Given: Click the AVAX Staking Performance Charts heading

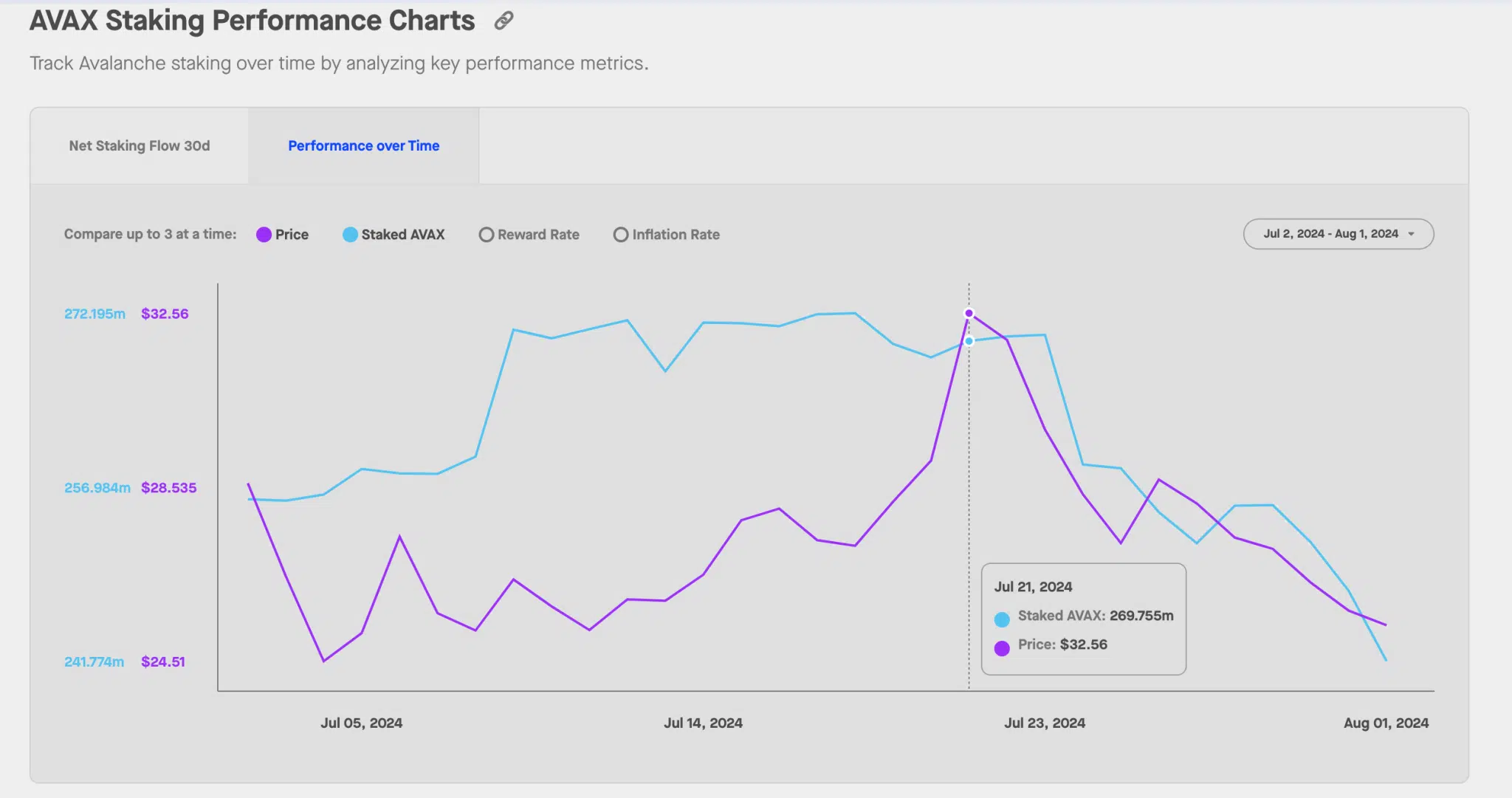Looking at the screenshot, I should [x=252, y=21].
